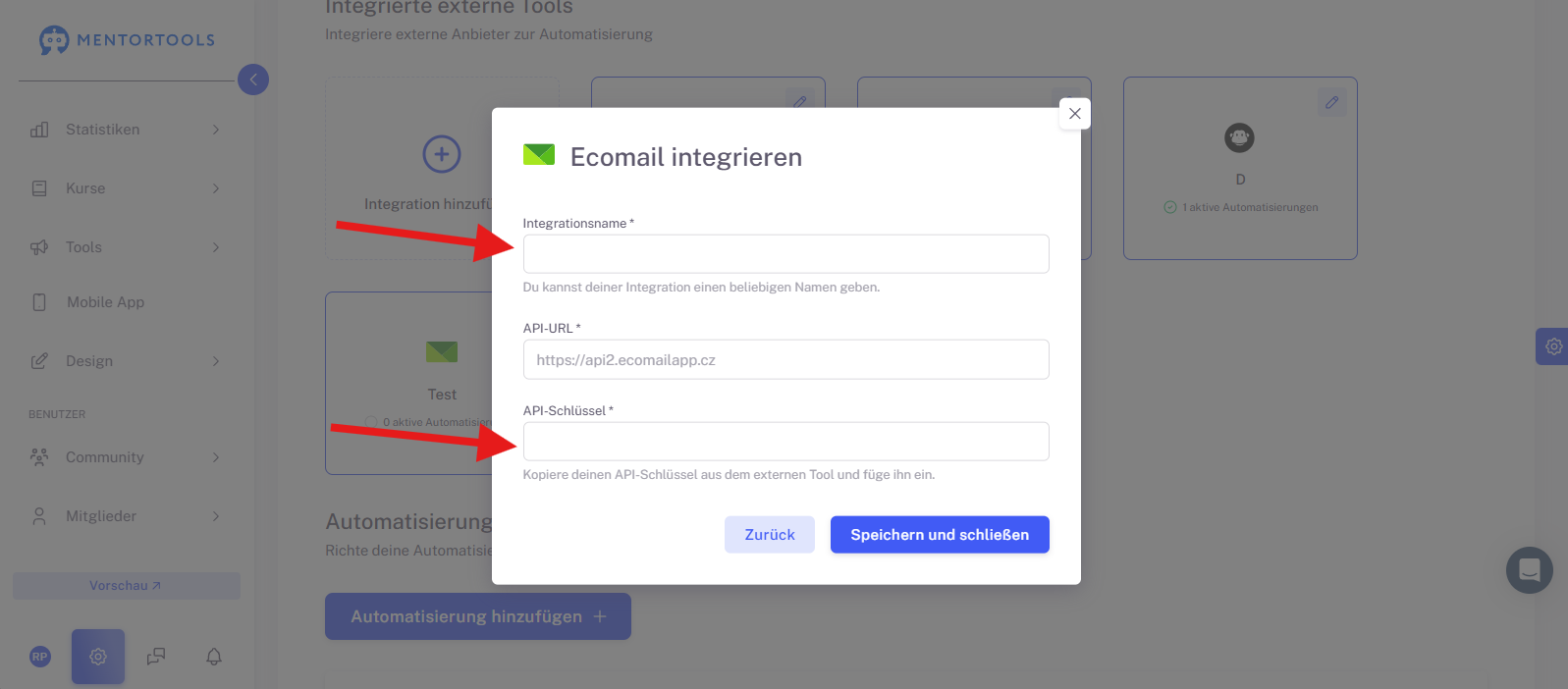Image resolution: width=1568 pixels, height=689 pixels.
Task: Open the Vorschau preview link
Action: 126,586
